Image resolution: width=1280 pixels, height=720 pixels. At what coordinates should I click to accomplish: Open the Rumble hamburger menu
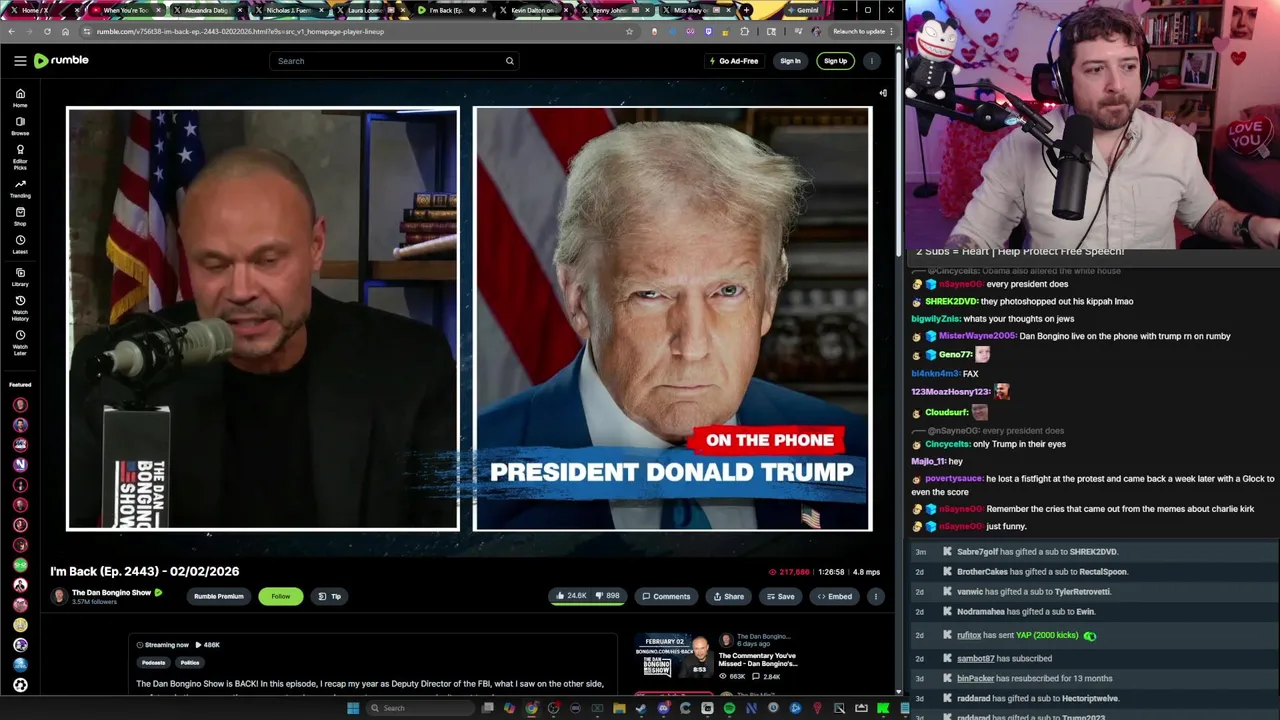(x=20, y=61)
